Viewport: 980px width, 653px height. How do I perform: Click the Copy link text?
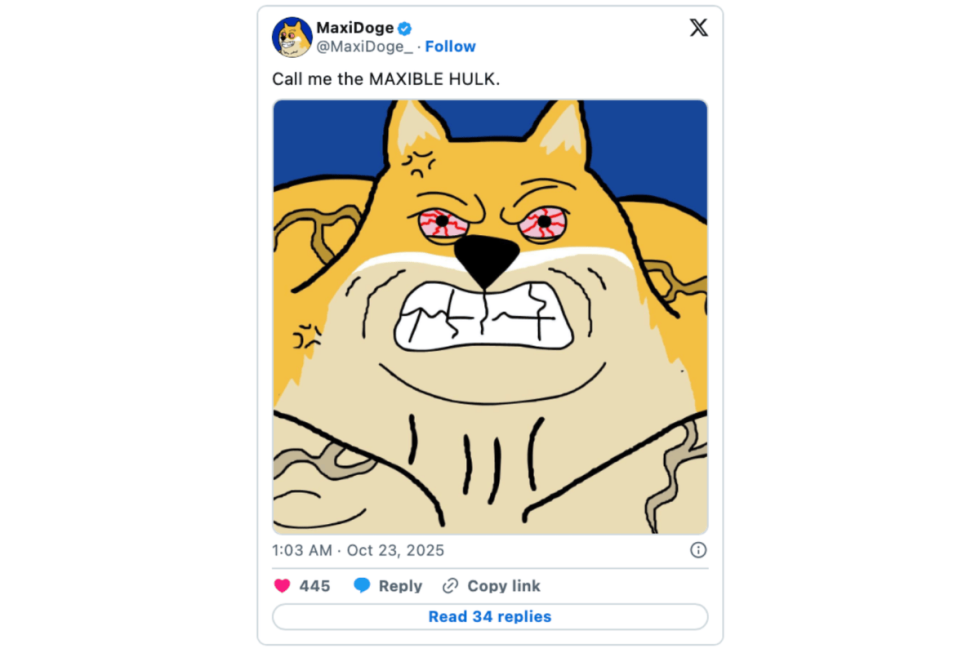[504, 586]
